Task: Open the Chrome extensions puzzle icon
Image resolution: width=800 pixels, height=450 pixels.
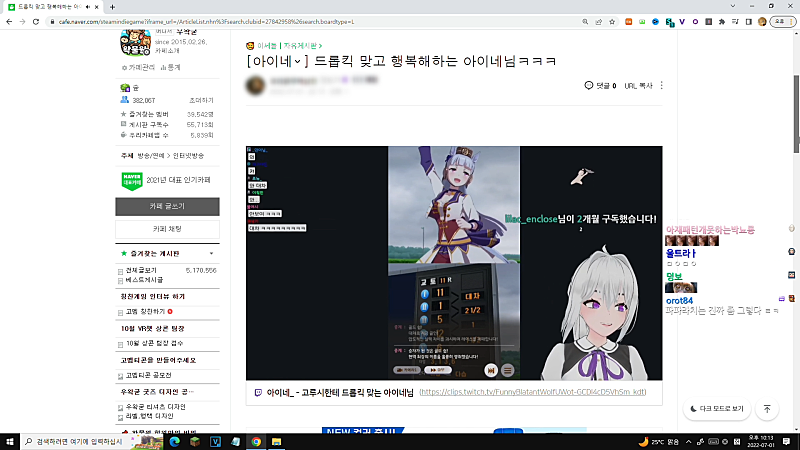Action: (x=722, y=22)
